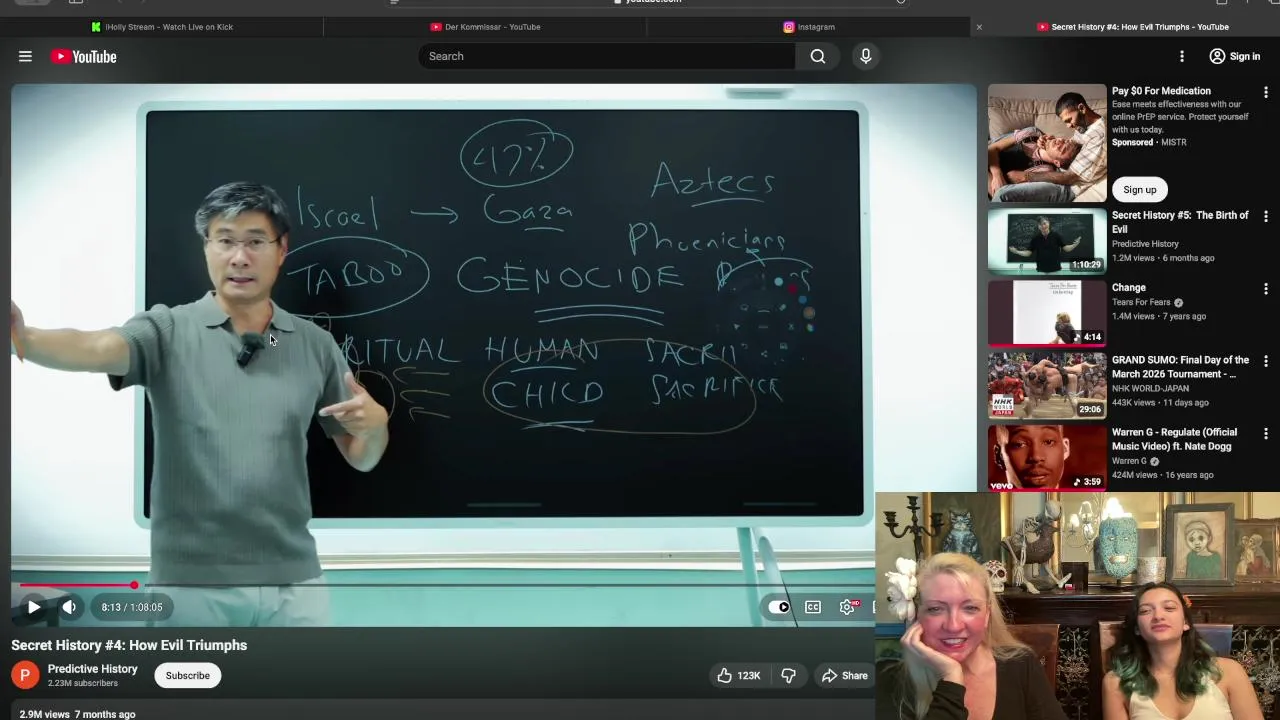Click the progress bar scrubber dot
1280x720 pixels.
pyautogui.click(x=134, y=585)
